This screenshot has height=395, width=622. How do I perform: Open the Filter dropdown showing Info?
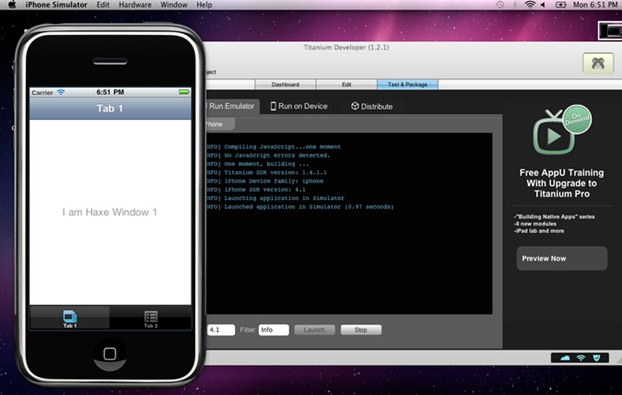coord(274,330)
